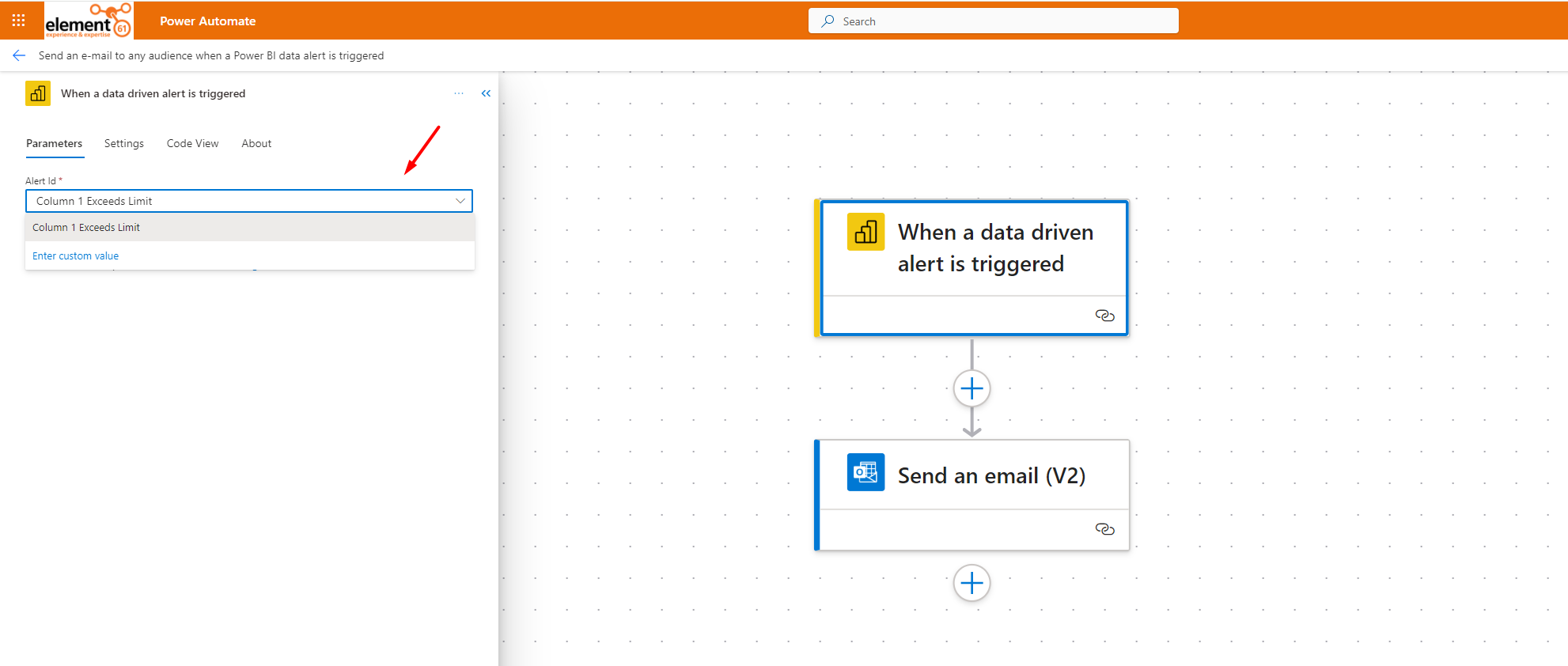This screenshot has width=1568, height=666.
Task: Collapse the side panel with double chevron
Action: click(x=486, y=93)
